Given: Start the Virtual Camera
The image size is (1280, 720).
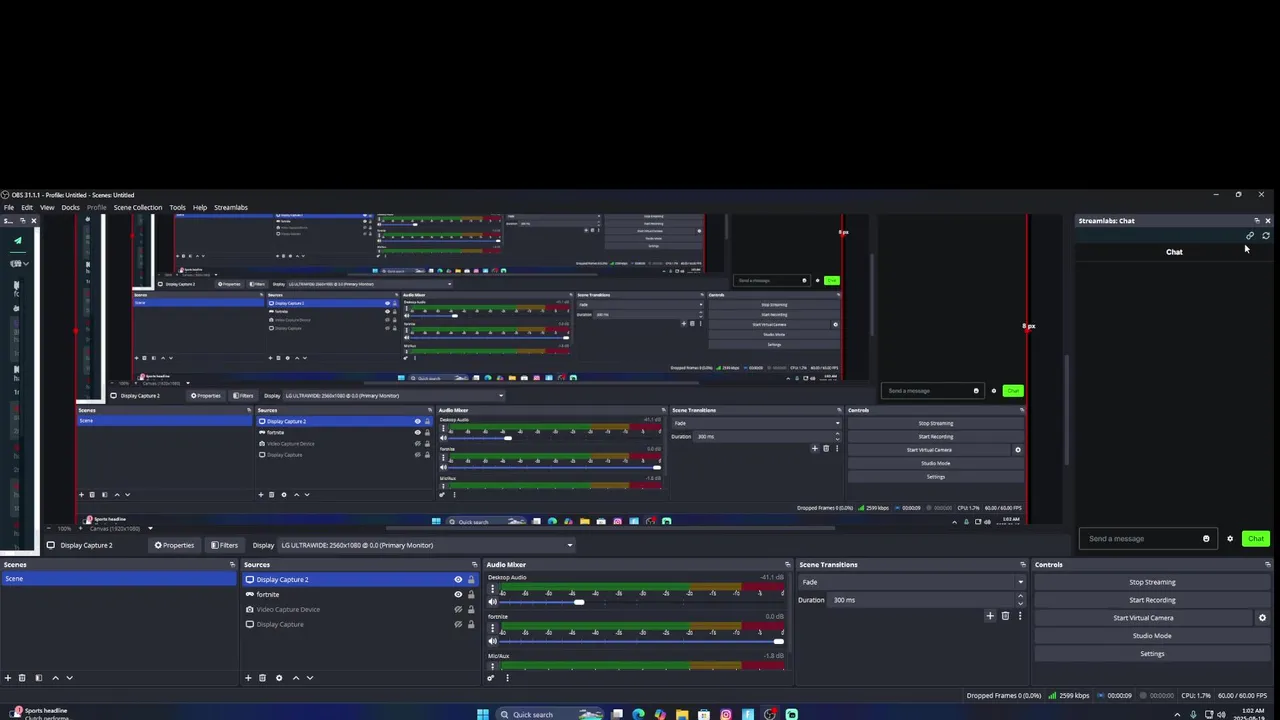Looking at the screenshot, I should (1143, 618).
